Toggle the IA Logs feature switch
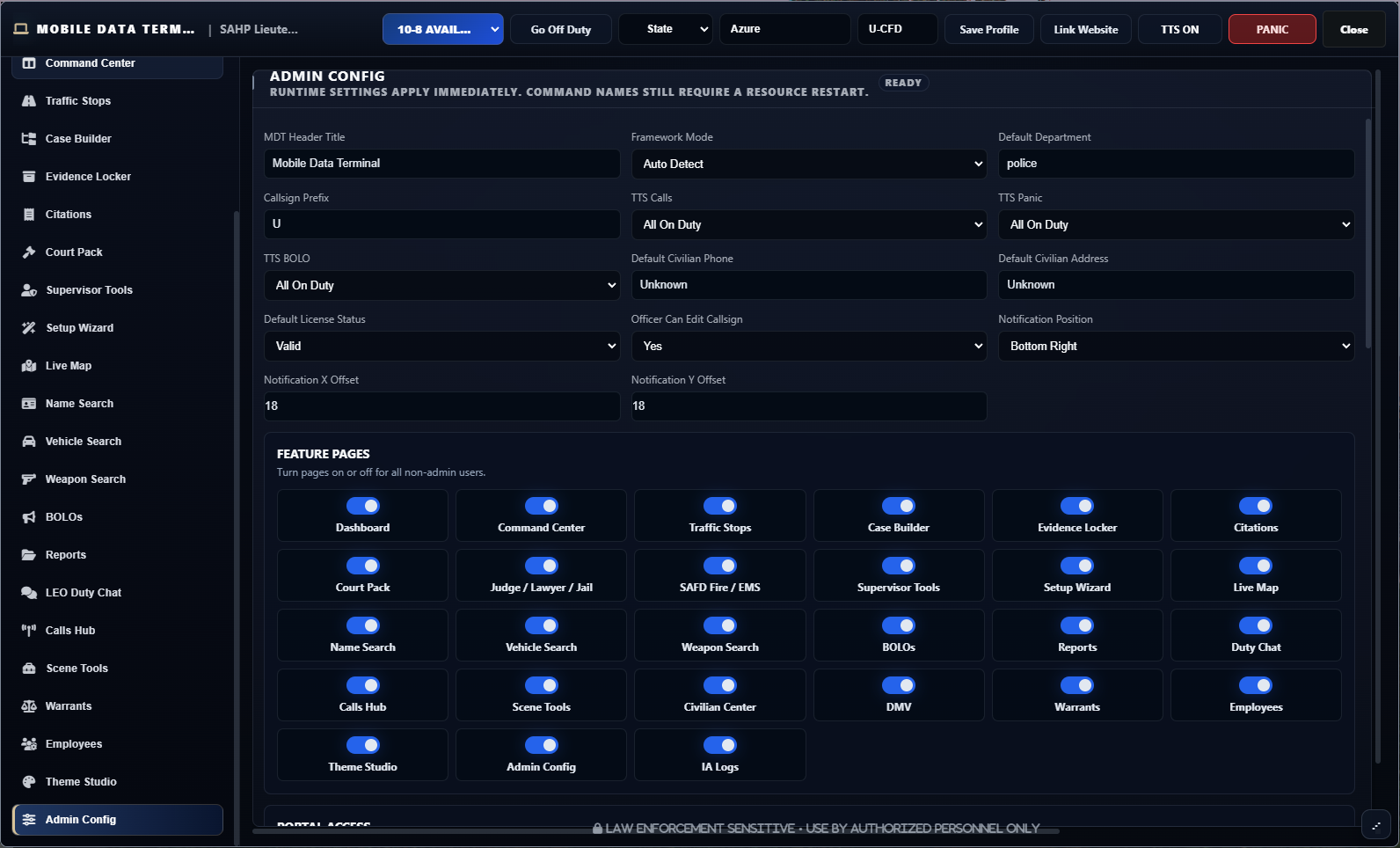The width and height of the screenshot is (1400, 848). pyautogui.click(x=719, y=745)
